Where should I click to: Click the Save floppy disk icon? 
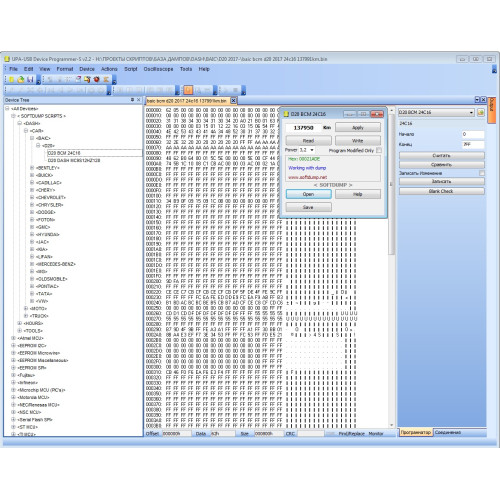(x=30, y=79)
